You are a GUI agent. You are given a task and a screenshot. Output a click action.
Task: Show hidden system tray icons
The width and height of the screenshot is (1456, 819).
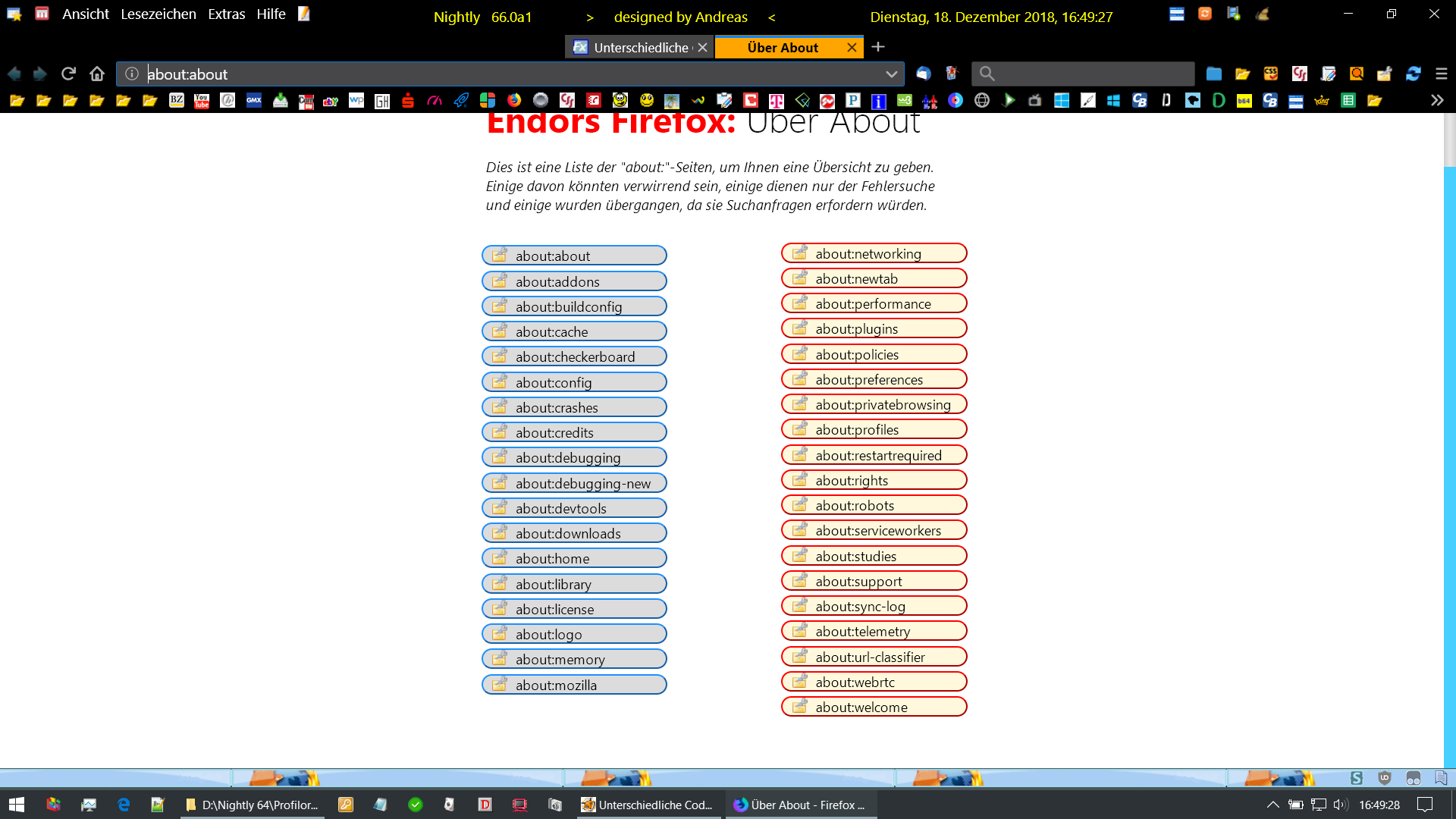[1273, 805]
